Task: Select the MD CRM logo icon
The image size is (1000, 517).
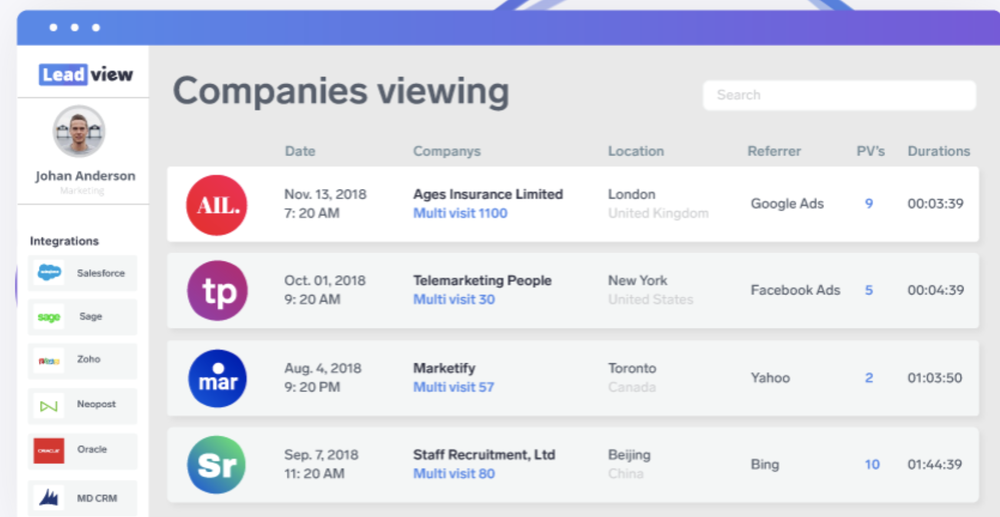Action: 49,498
